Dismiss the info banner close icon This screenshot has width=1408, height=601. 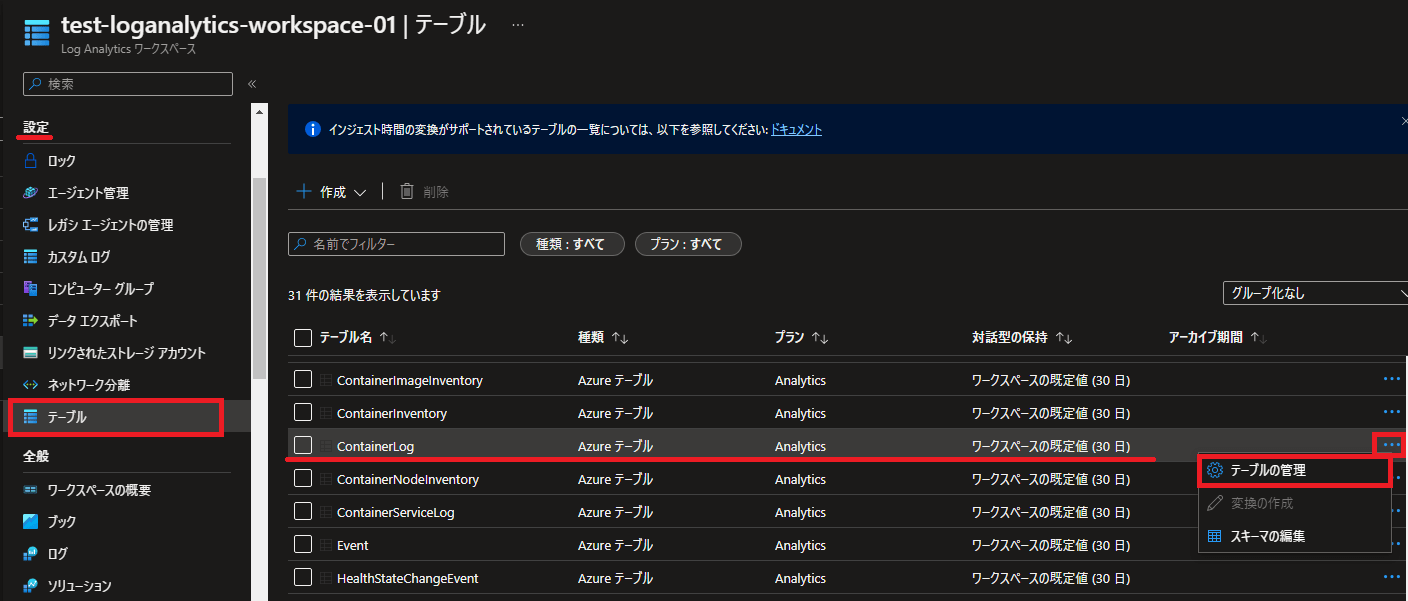(1403, 121)
